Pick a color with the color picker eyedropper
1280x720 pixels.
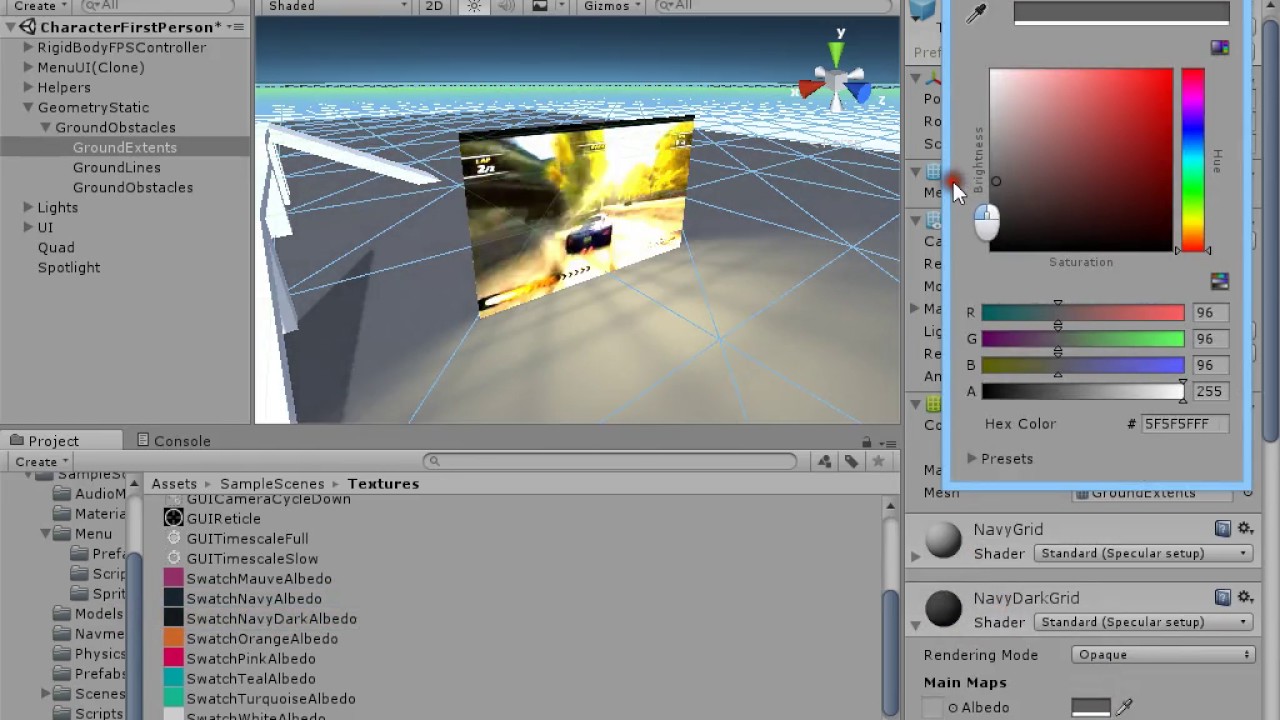click(x=976, y=13)
